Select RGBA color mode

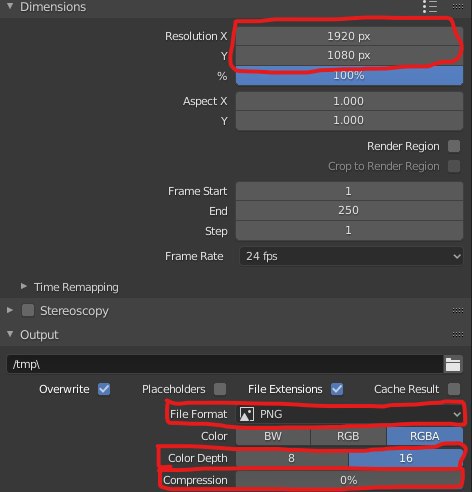click(425, 436)
